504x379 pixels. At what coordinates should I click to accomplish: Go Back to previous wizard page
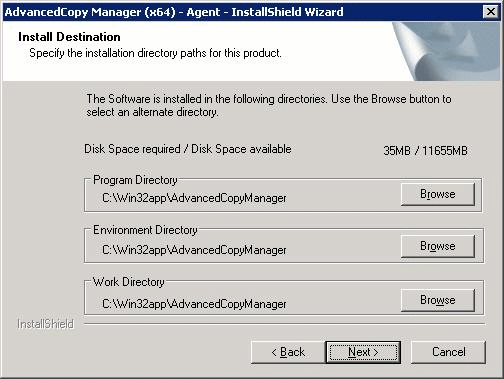pos(288,352)
